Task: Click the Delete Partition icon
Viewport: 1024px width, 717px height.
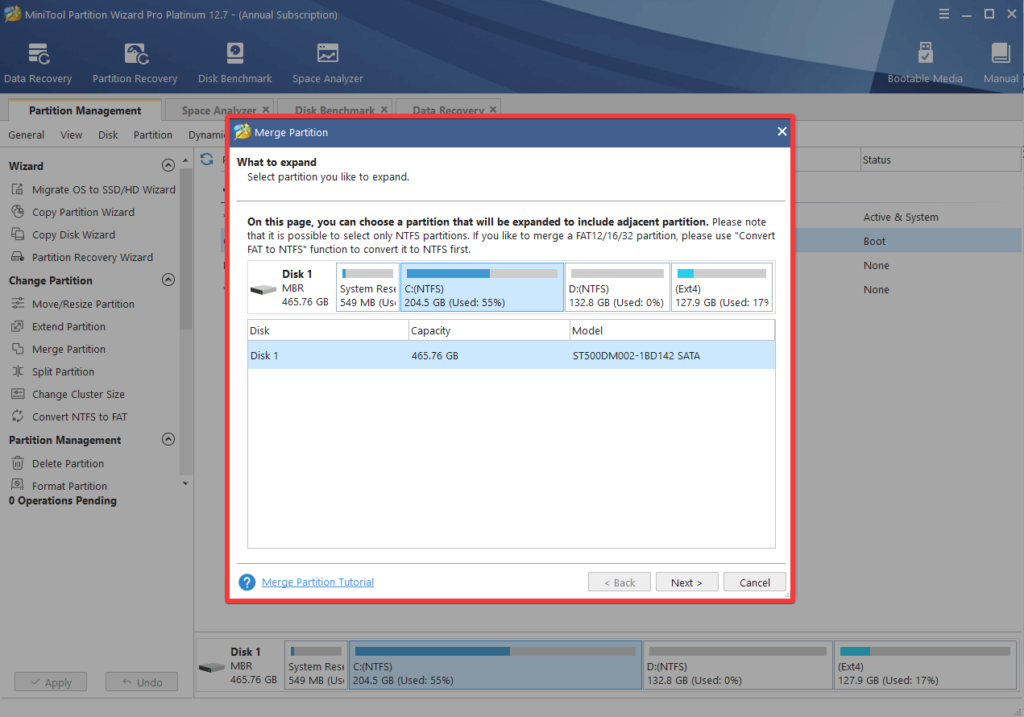Action: coord(18,463)
